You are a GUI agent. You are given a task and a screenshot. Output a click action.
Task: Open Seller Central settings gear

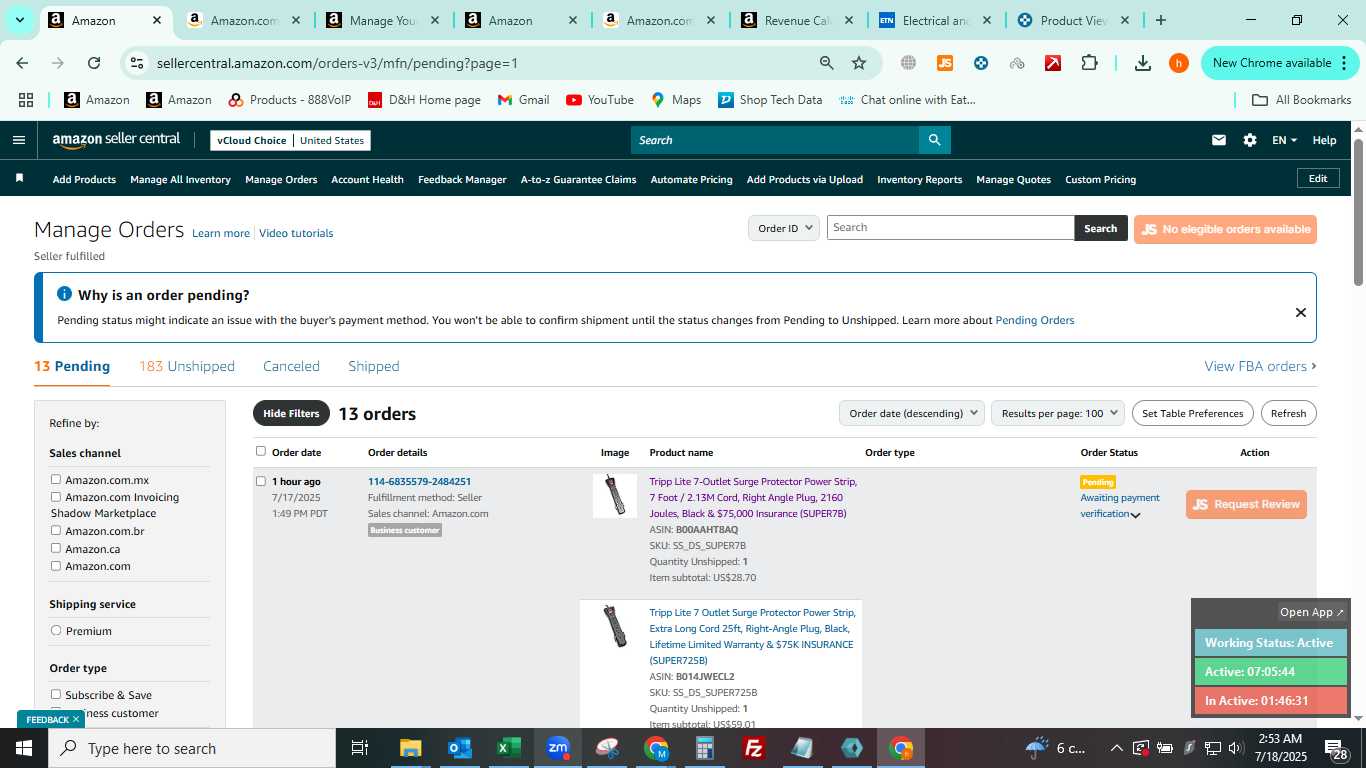[1250, 140]
